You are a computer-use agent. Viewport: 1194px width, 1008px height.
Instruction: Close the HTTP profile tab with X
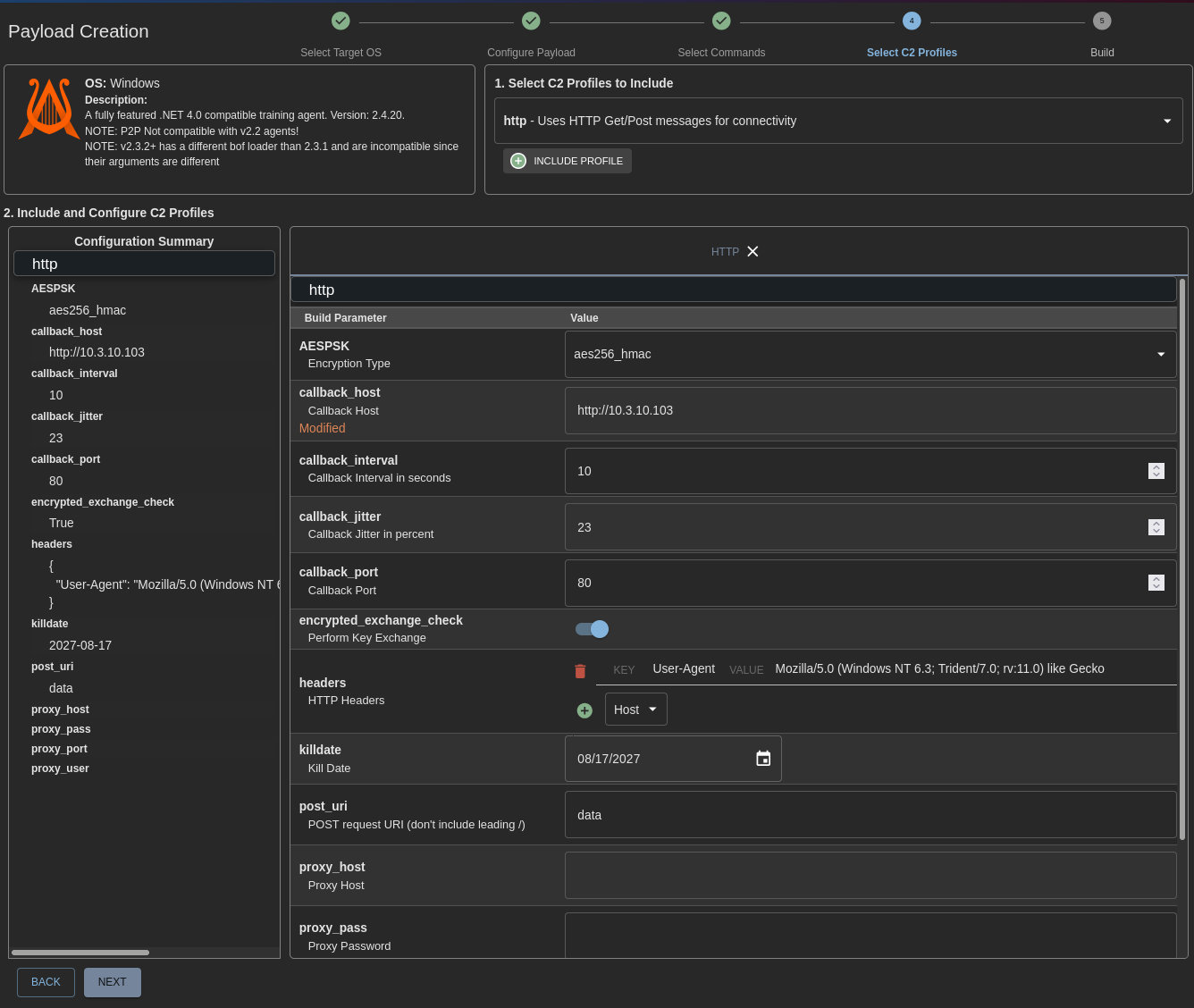[753, 251]
